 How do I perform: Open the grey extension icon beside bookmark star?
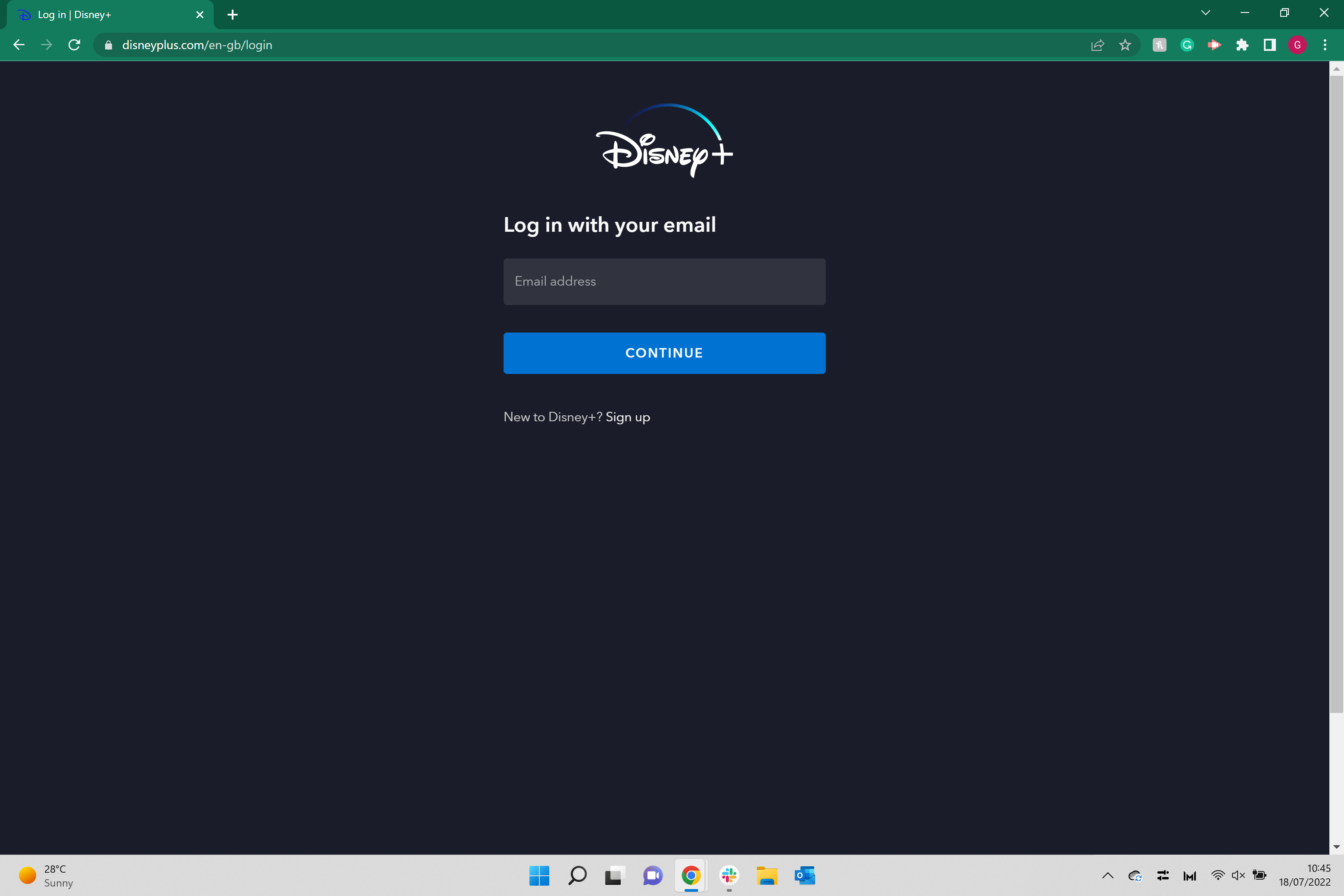(1160, 45)
